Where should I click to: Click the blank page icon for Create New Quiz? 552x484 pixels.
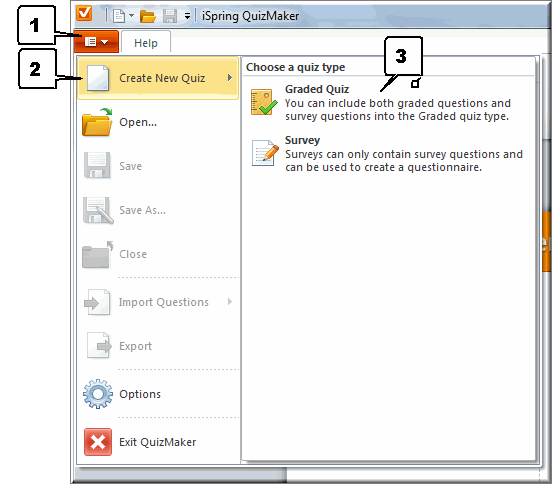(x=98, y=78)
